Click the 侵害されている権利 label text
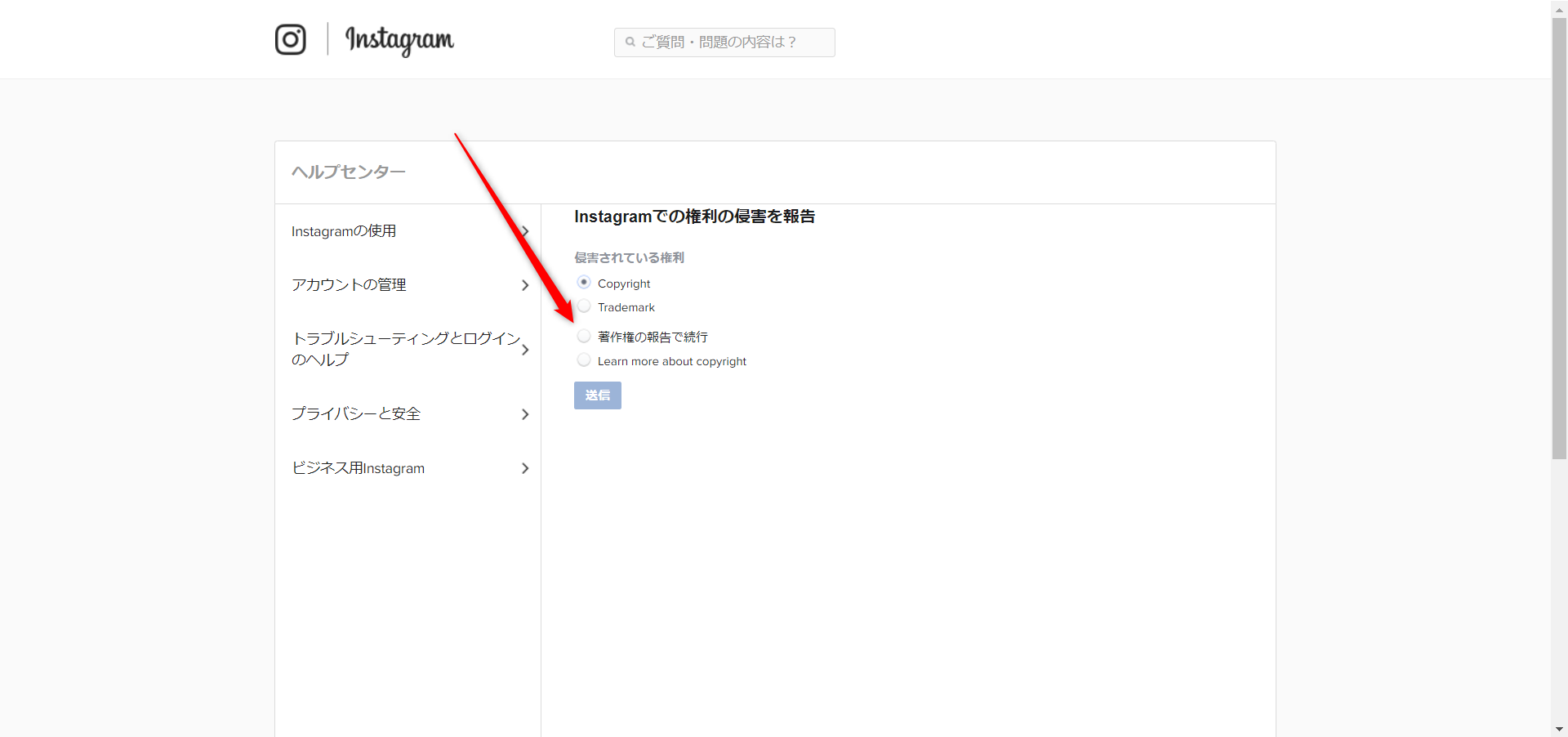 pyautogui.click(x=629, y=257)
